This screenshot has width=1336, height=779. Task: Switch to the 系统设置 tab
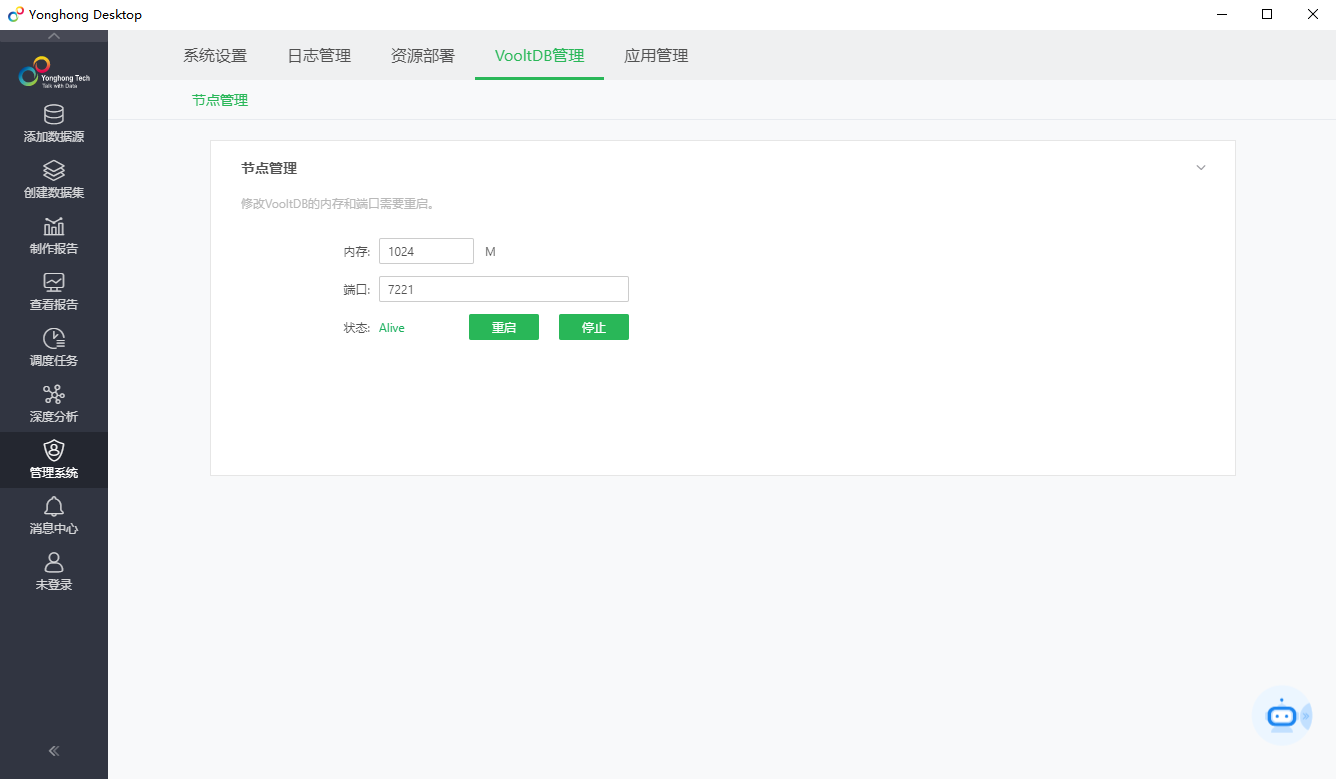click(215, 56)
